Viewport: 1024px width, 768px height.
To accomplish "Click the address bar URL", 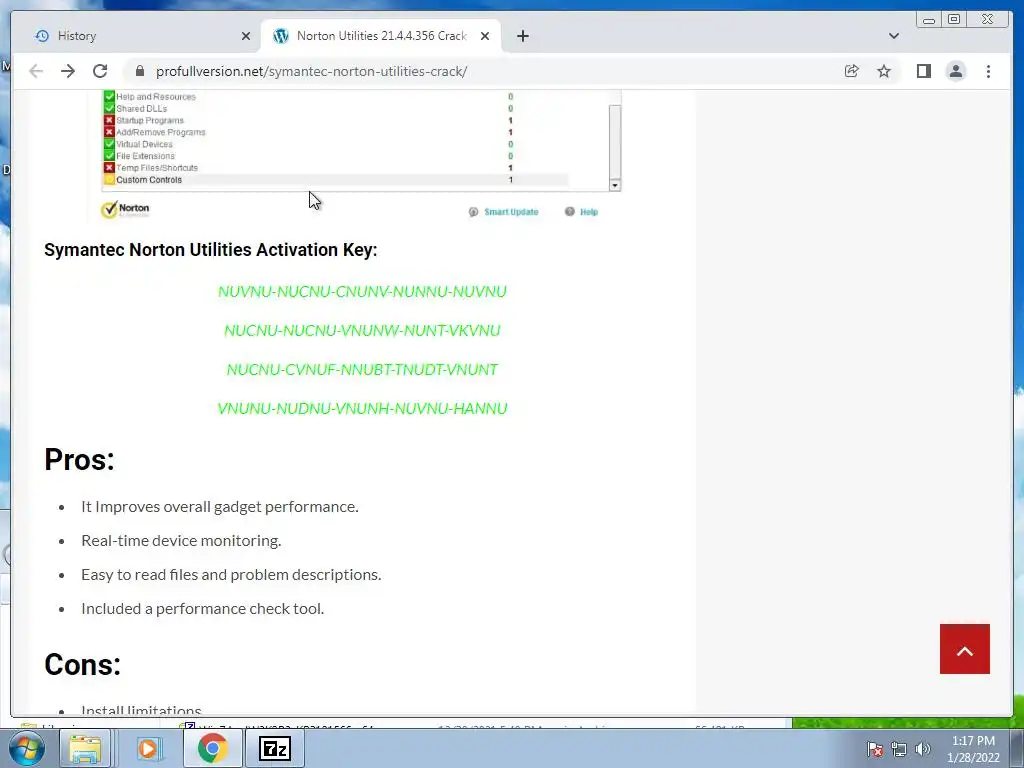I will (311, 71).
